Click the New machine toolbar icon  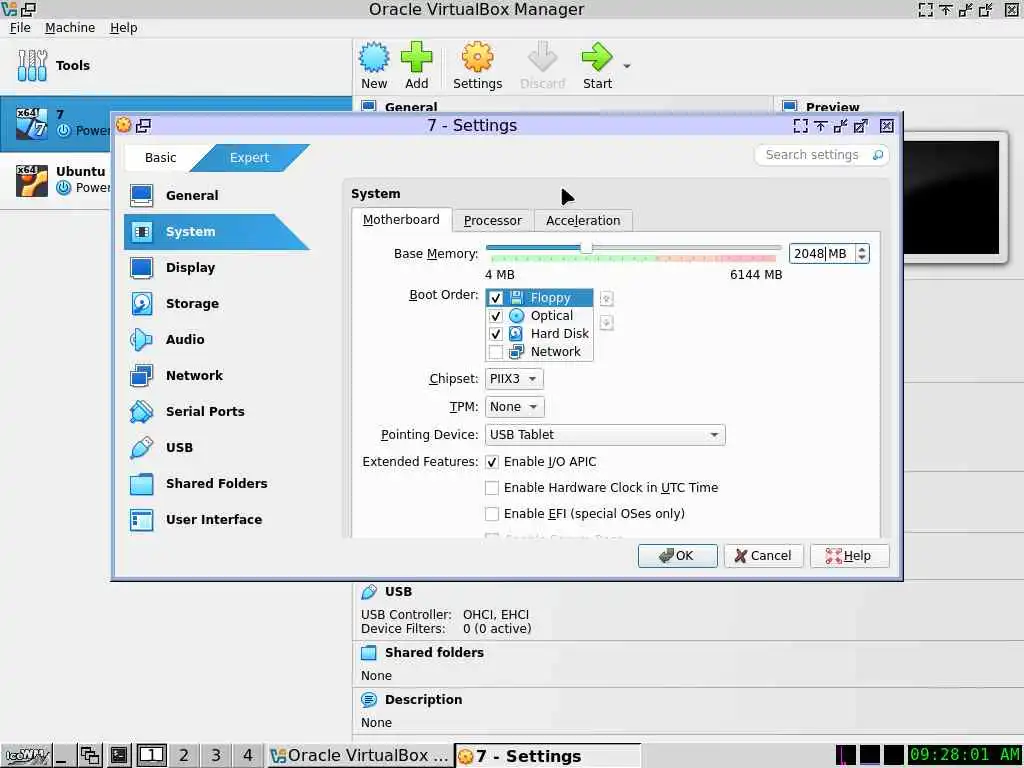[374, 57]
